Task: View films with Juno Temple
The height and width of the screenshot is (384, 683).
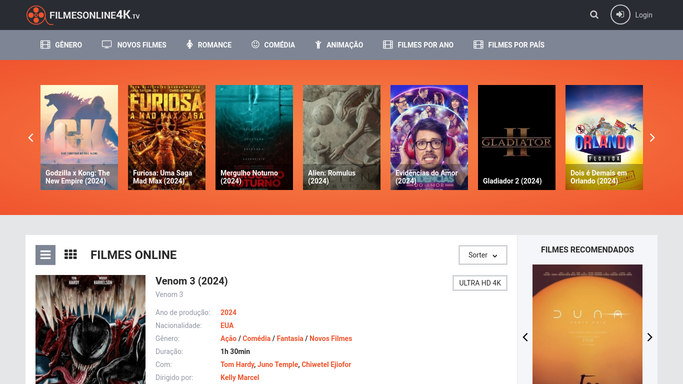Action: pyautogui.click(x=278, y=364)
